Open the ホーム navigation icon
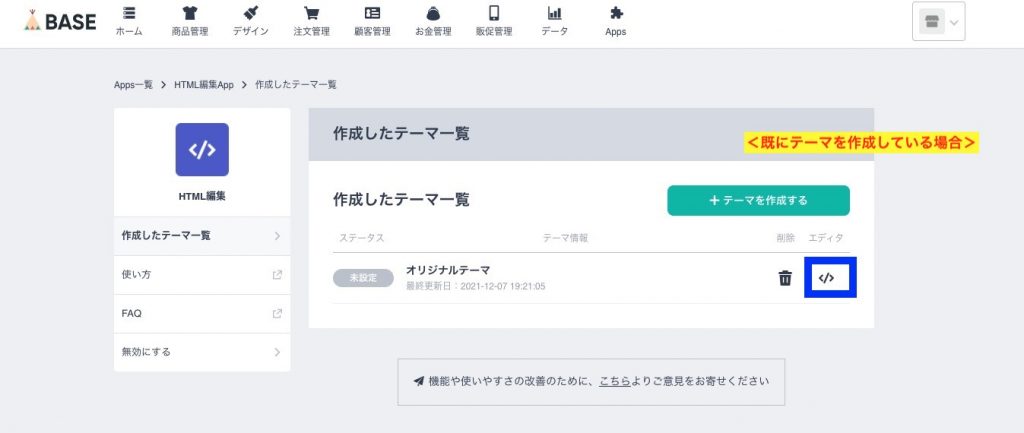Image resolution: width=1024 pixels, height=433 pixels. 129,14
